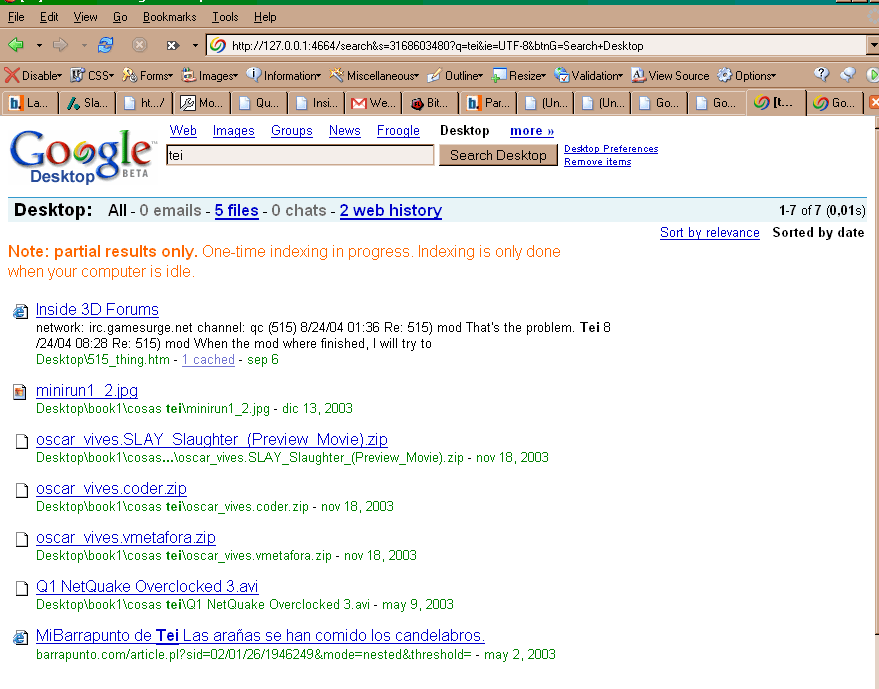Switch to the "La..." browser tab

[x=30, y=103]
